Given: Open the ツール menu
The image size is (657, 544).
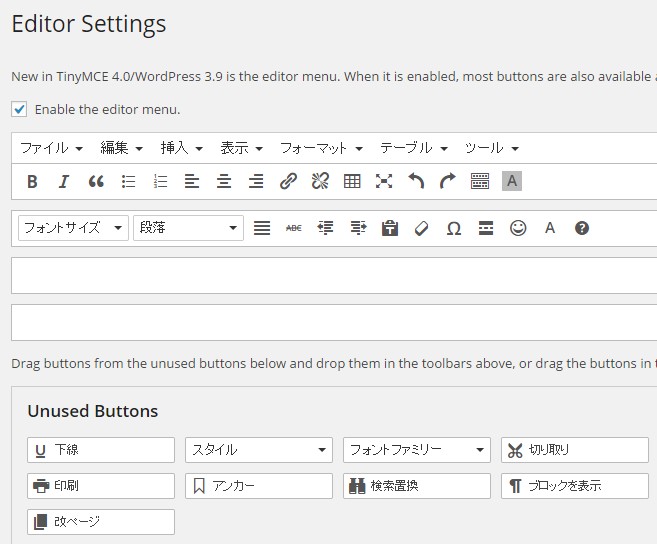Looking at the screenshot, I should [491, 148].
